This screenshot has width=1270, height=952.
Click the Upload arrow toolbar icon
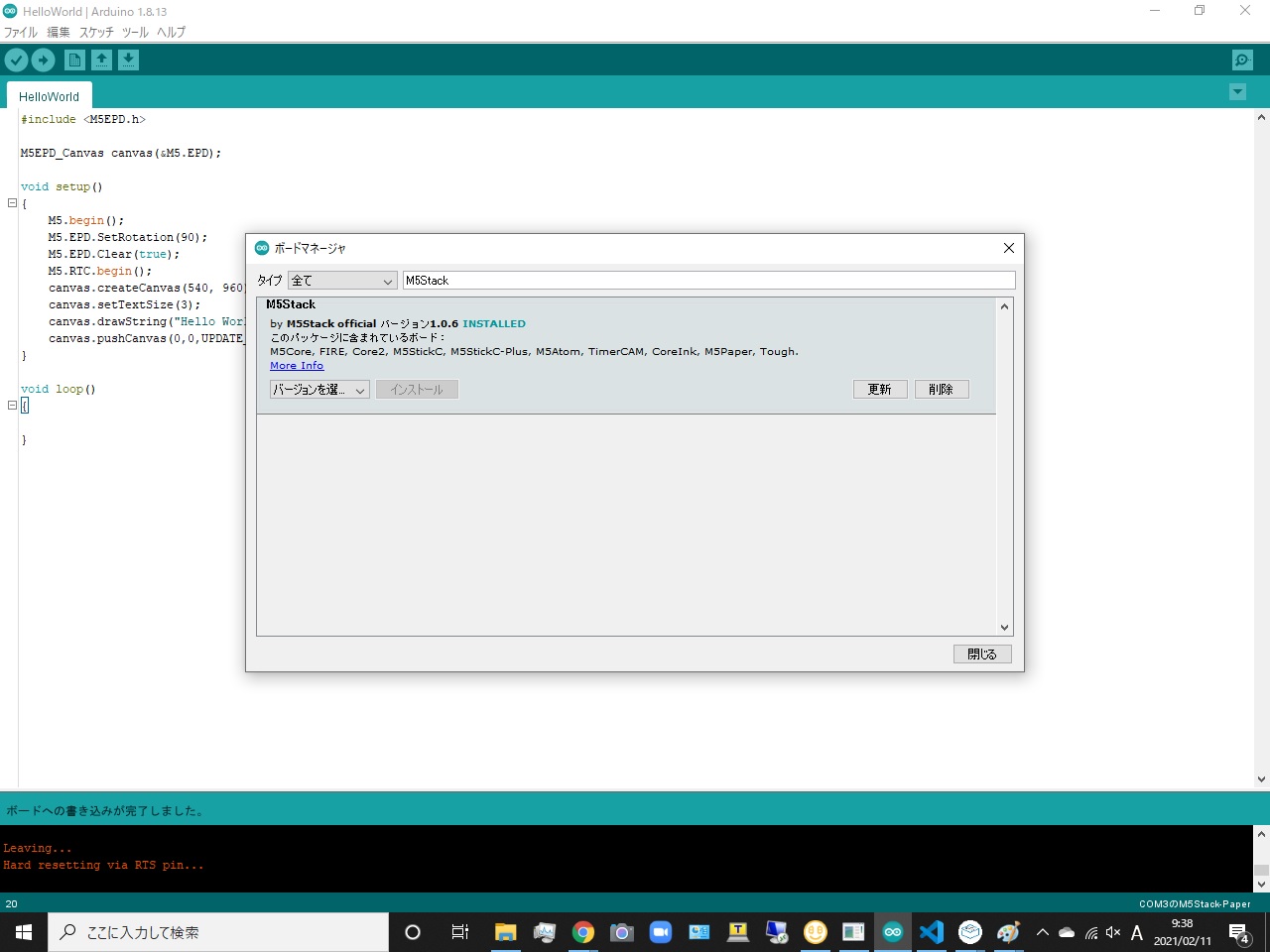click(x=43, y=60)
